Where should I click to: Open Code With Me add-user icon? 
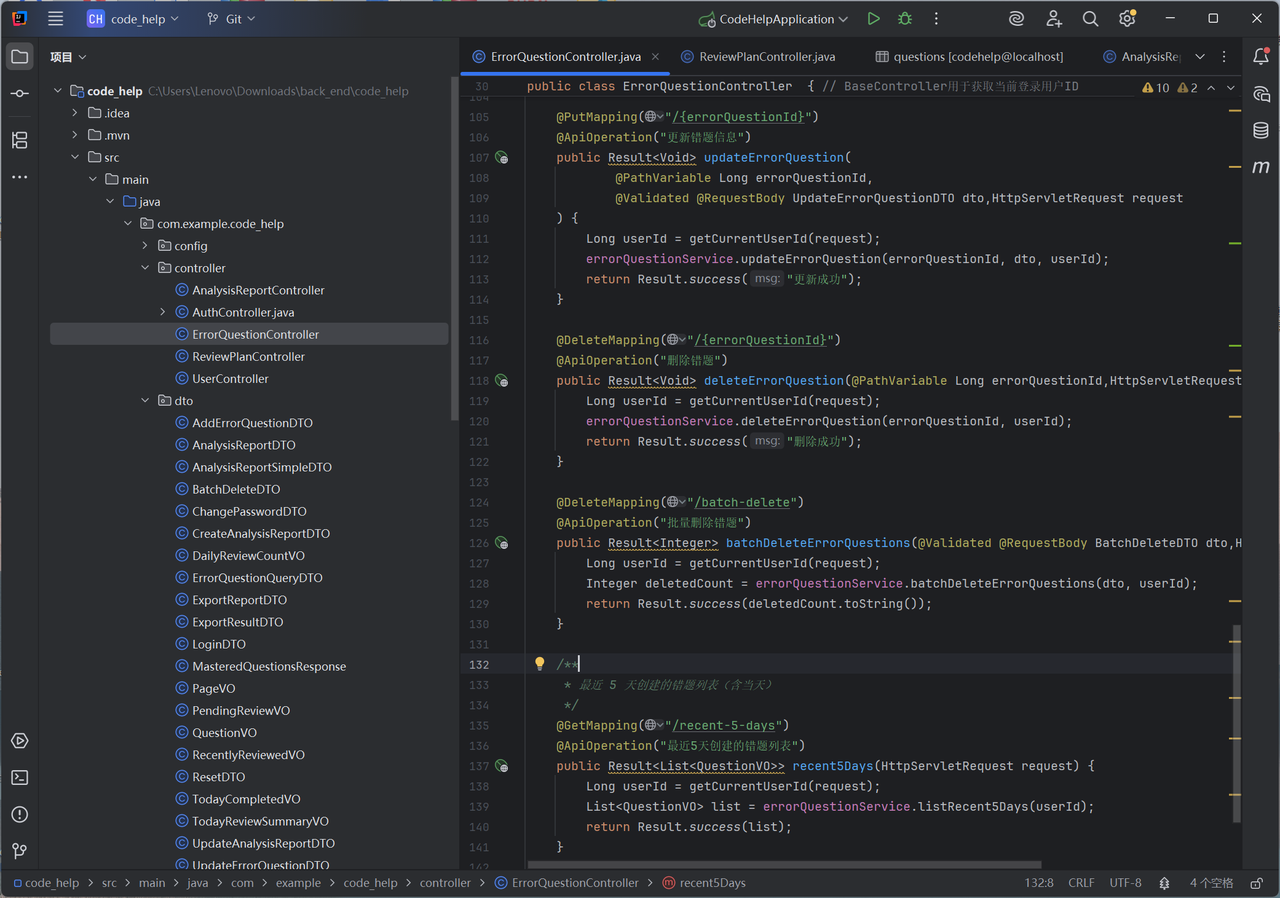point(1054,19)
